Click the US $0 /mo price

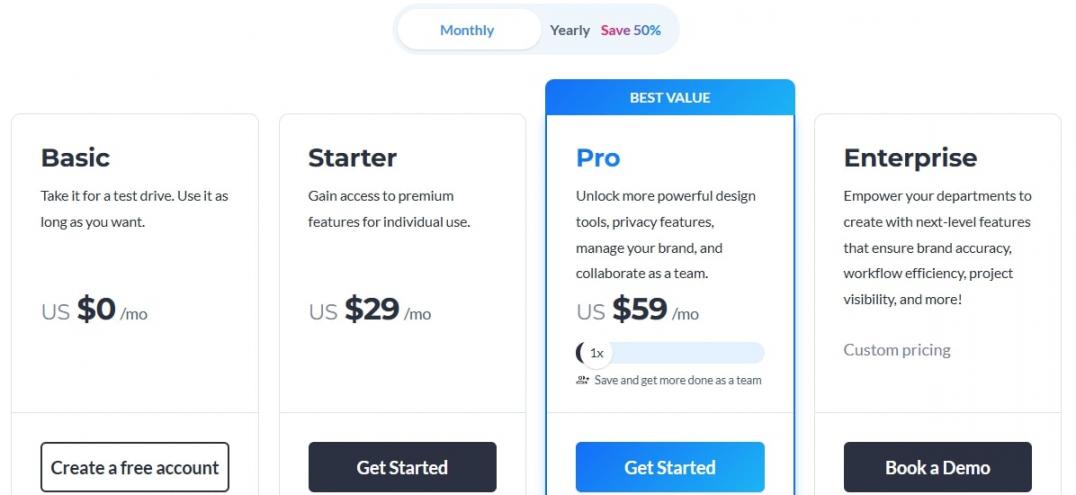point(94,311)
